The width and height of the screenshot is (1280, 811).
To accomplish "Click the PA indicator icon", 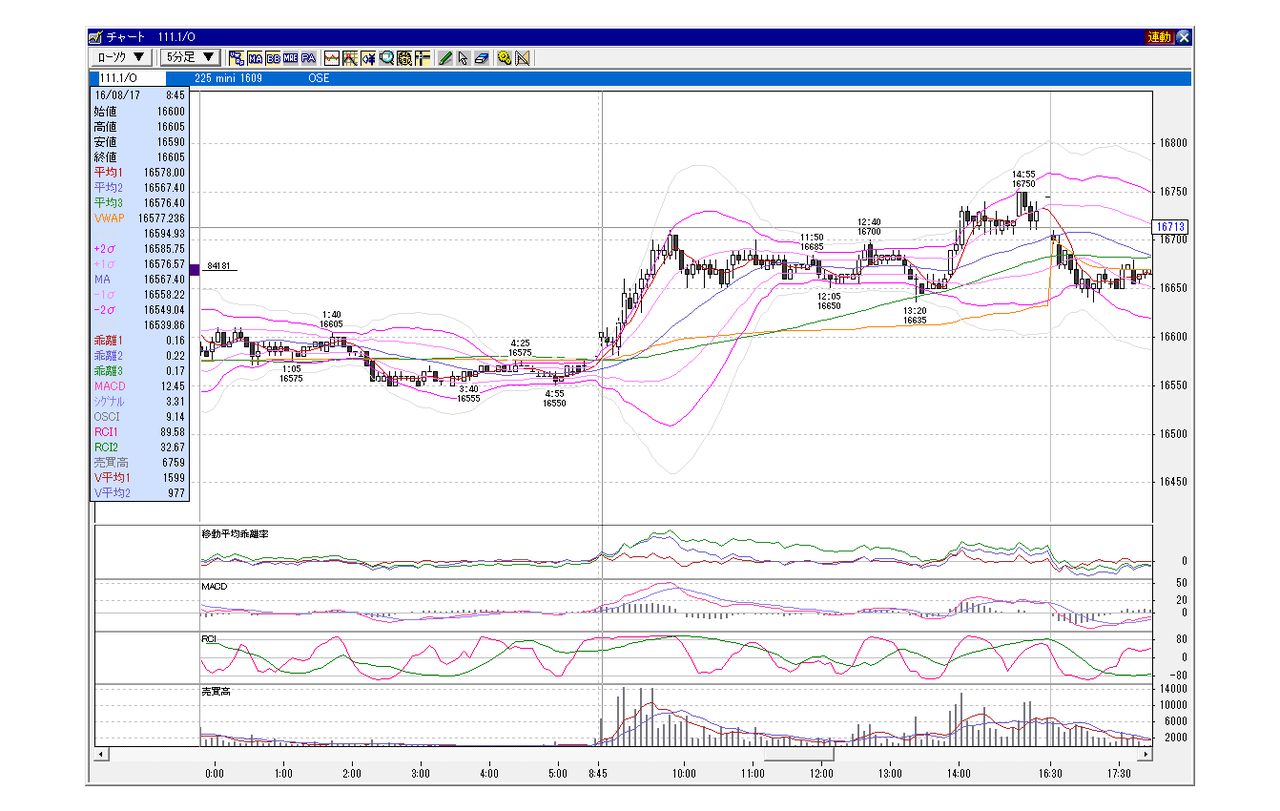I will 309,58.
